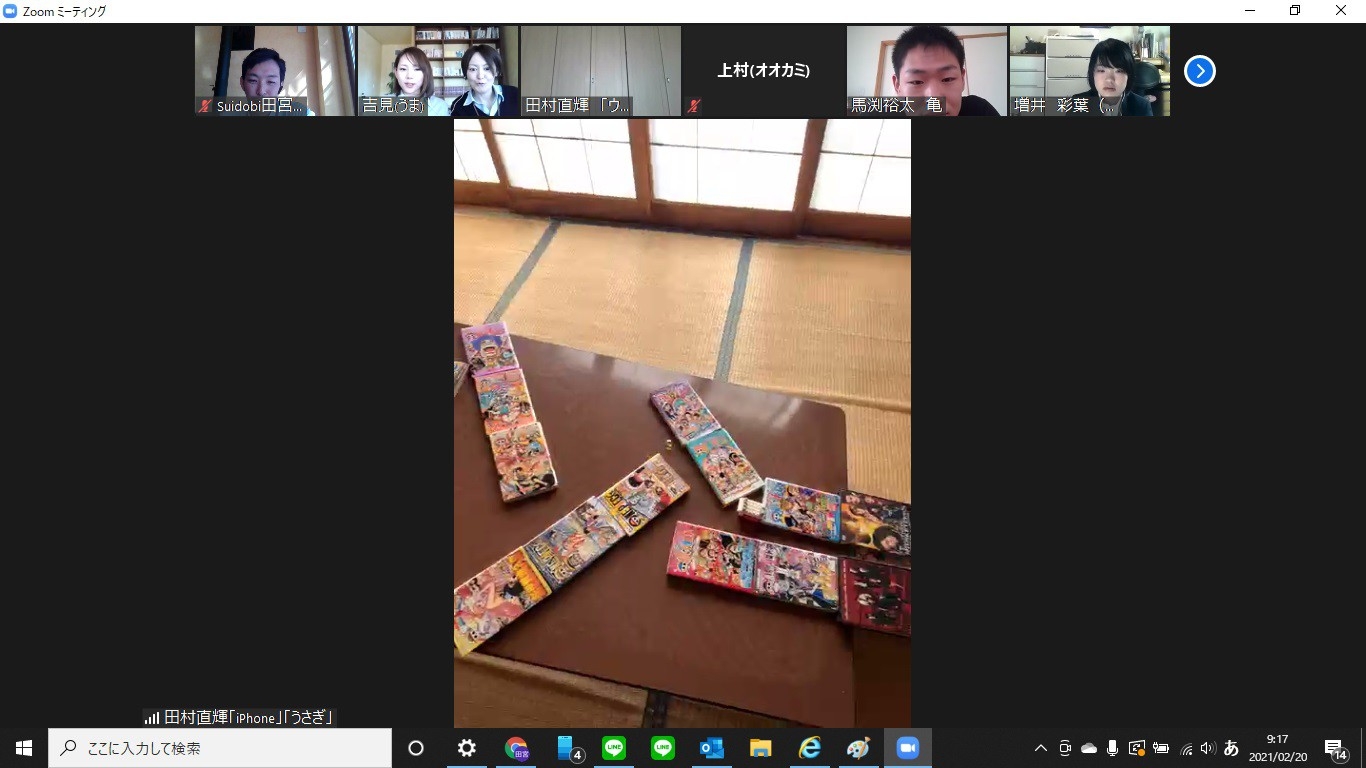
Task: Open Your Phone app with badge 4
Action: pos(568,748)
